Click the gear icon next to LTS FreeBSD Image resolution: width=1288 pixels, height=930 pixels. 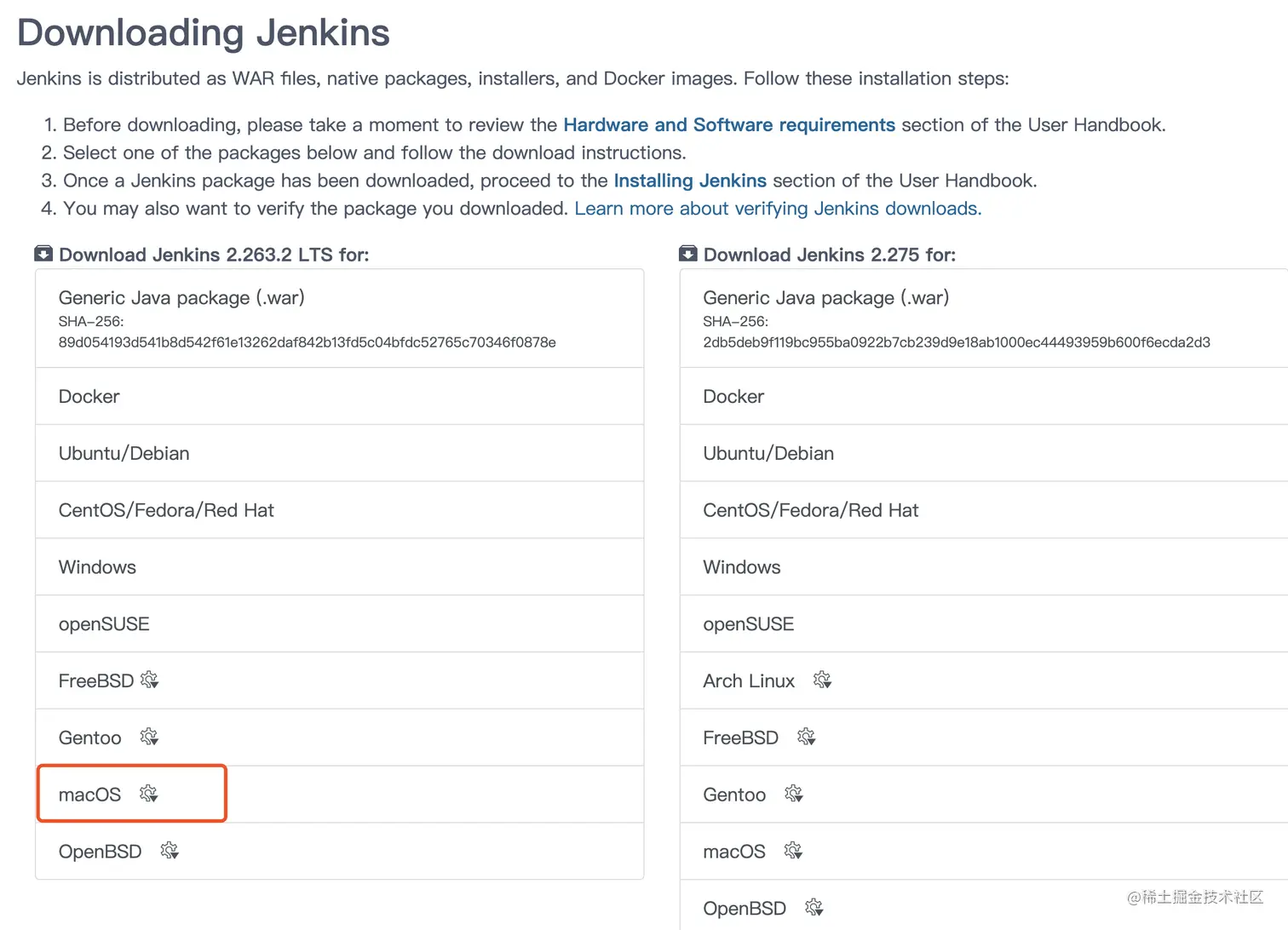tap(150, 680)
